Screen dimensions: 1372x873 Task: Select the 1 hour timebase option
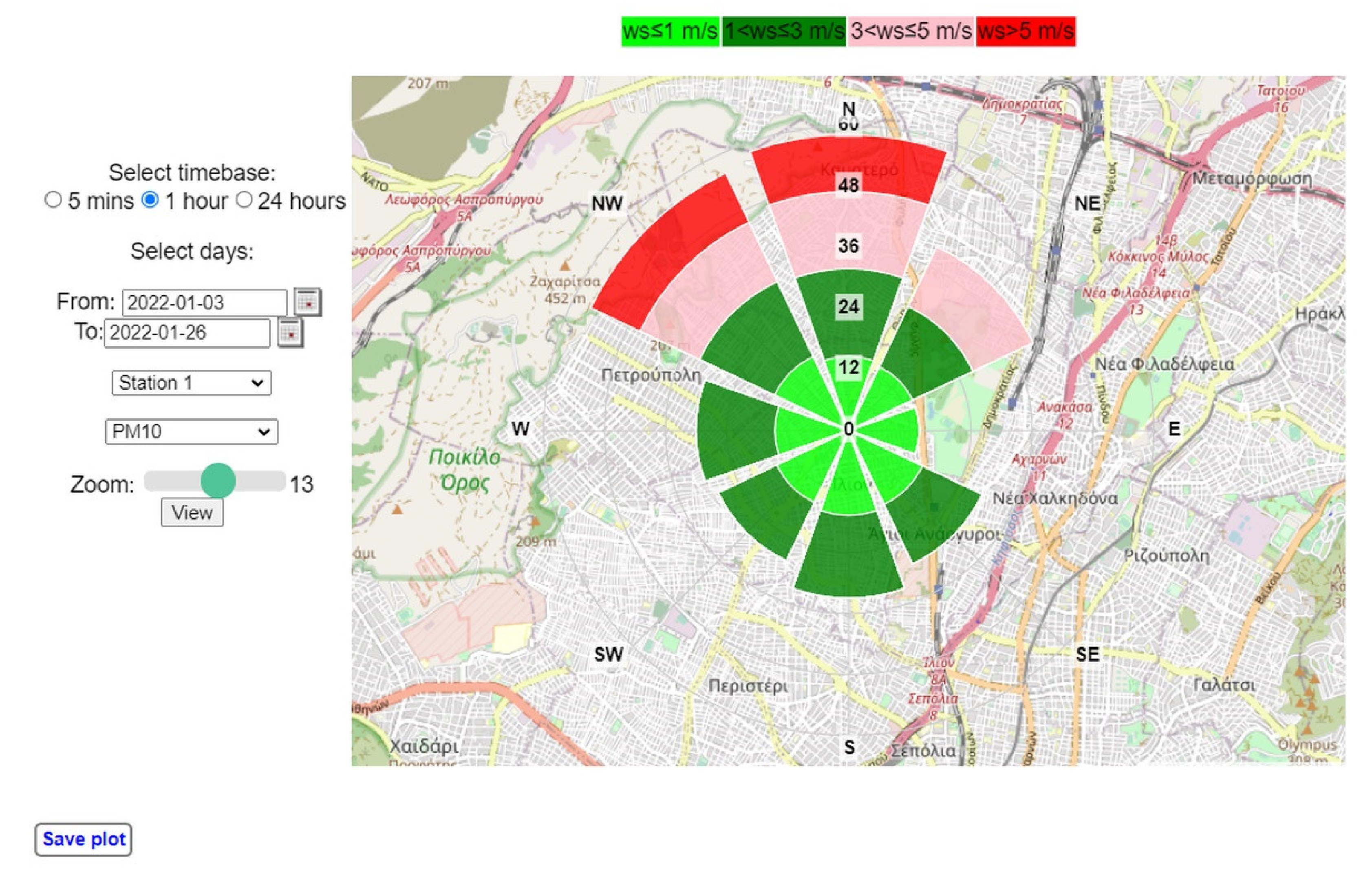(150, 200)
